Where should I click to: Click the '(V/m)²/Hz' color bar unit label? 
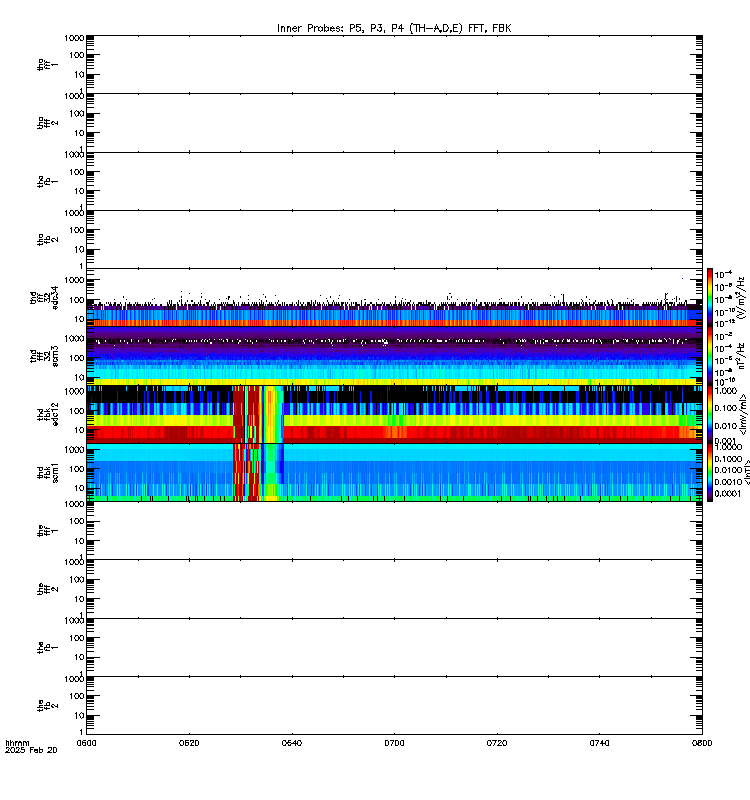(741, 297)
